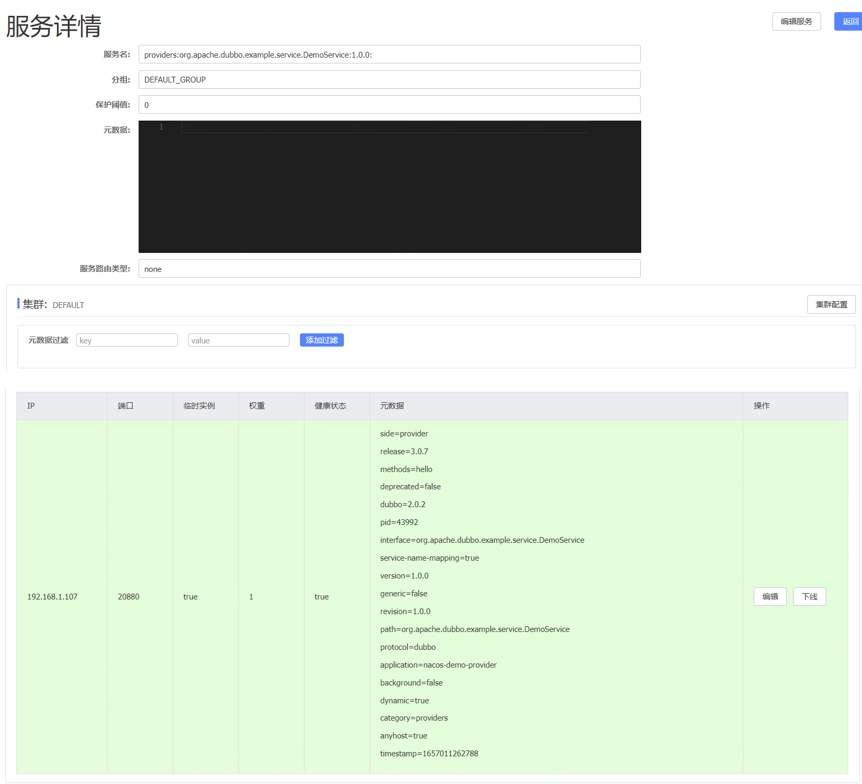862x784 pixels.
Task: Click the application=nacos-demo-provider metadata line
Action: coord(438,665)
